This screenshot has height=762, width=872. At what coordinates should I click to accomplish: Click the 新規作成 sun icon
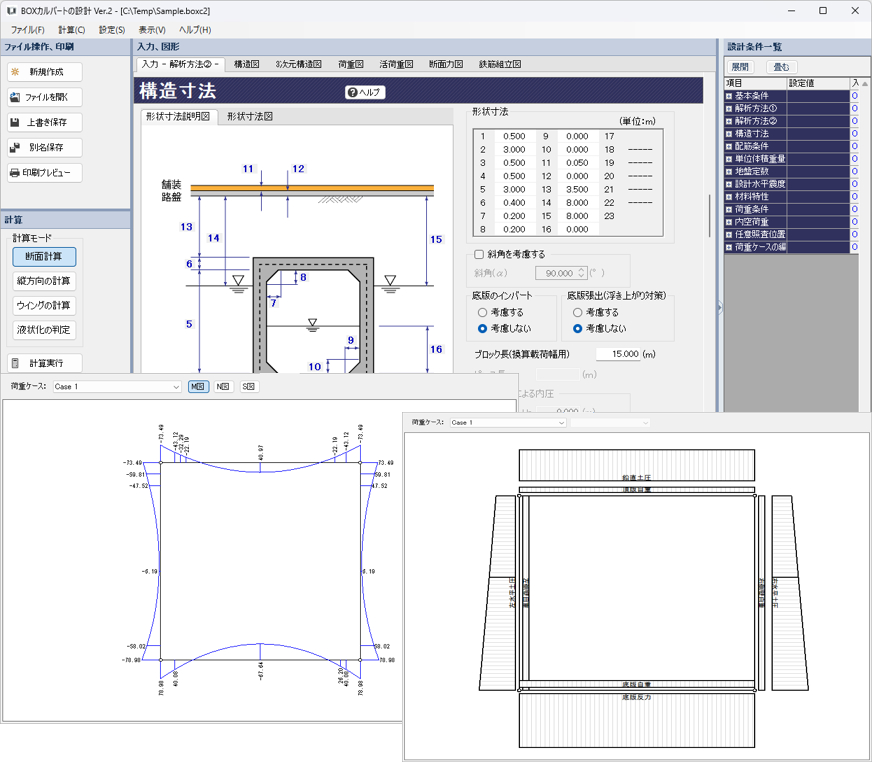[x=15, y=72]
